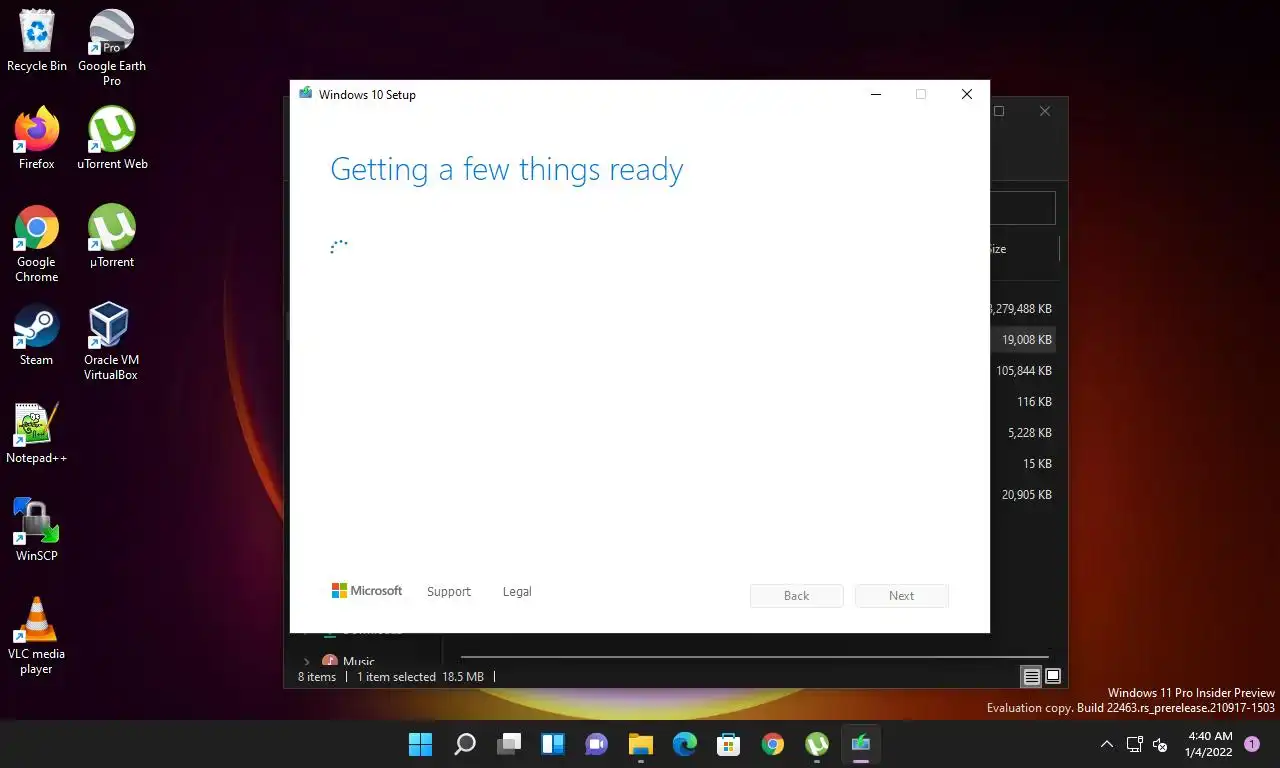The height and width of the screenshot is (768, 1280).
Task: Select the Steam desktop shortcut
Action: click(37, 335)
